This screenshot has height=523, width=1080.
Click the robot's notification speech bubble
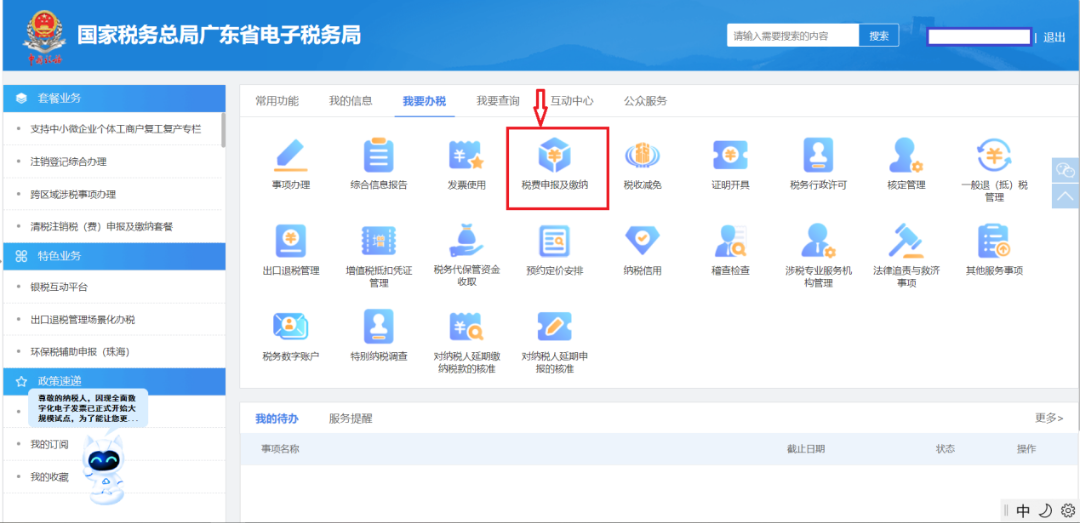click(87, 408)
